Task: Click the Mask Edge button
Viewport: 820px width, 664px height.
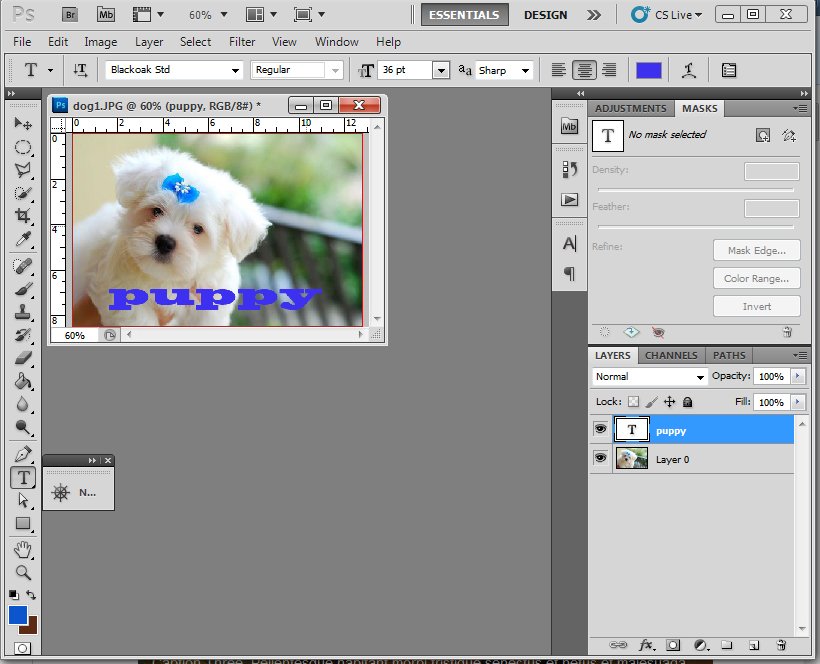Action: click(x=757, y=250)
